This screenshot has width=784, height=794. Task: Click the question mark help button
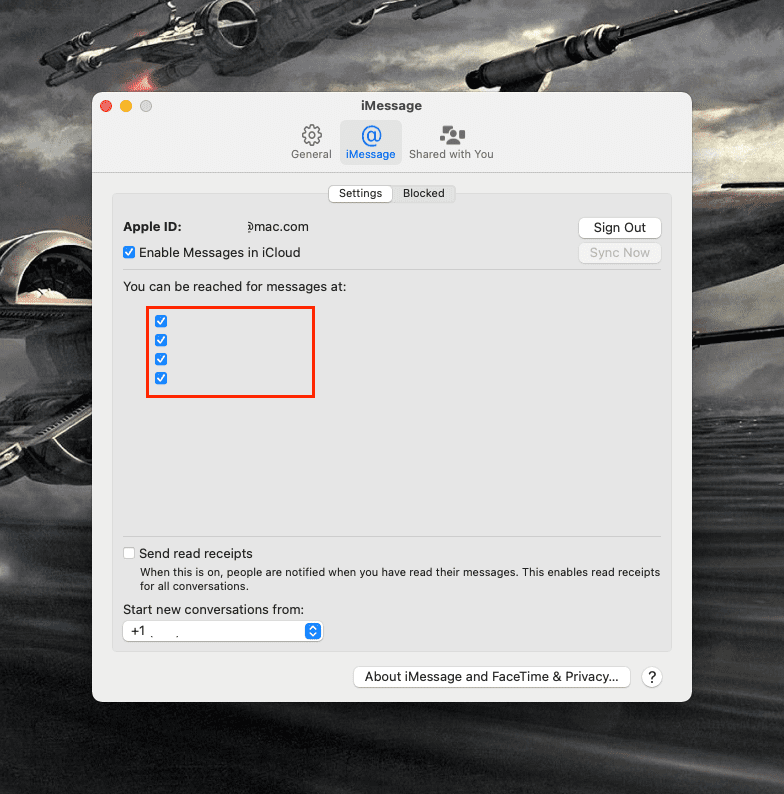pyautogui.click(x=652, y=677)
